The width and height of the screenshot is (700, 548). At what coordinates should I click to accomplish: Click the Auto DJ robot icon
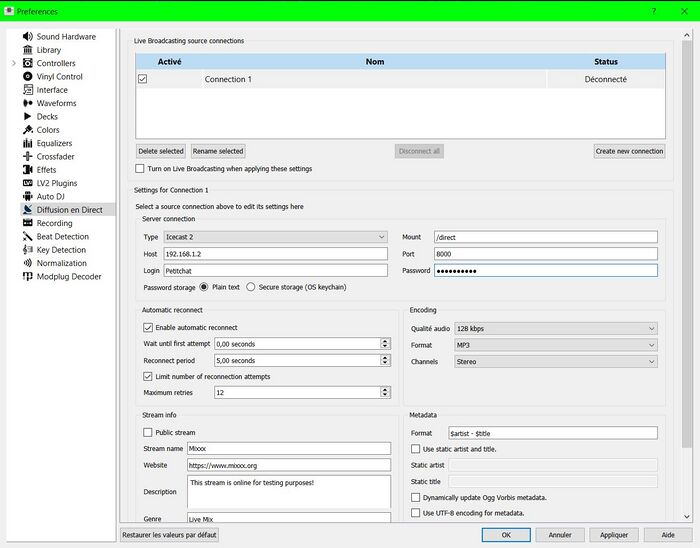28,196
